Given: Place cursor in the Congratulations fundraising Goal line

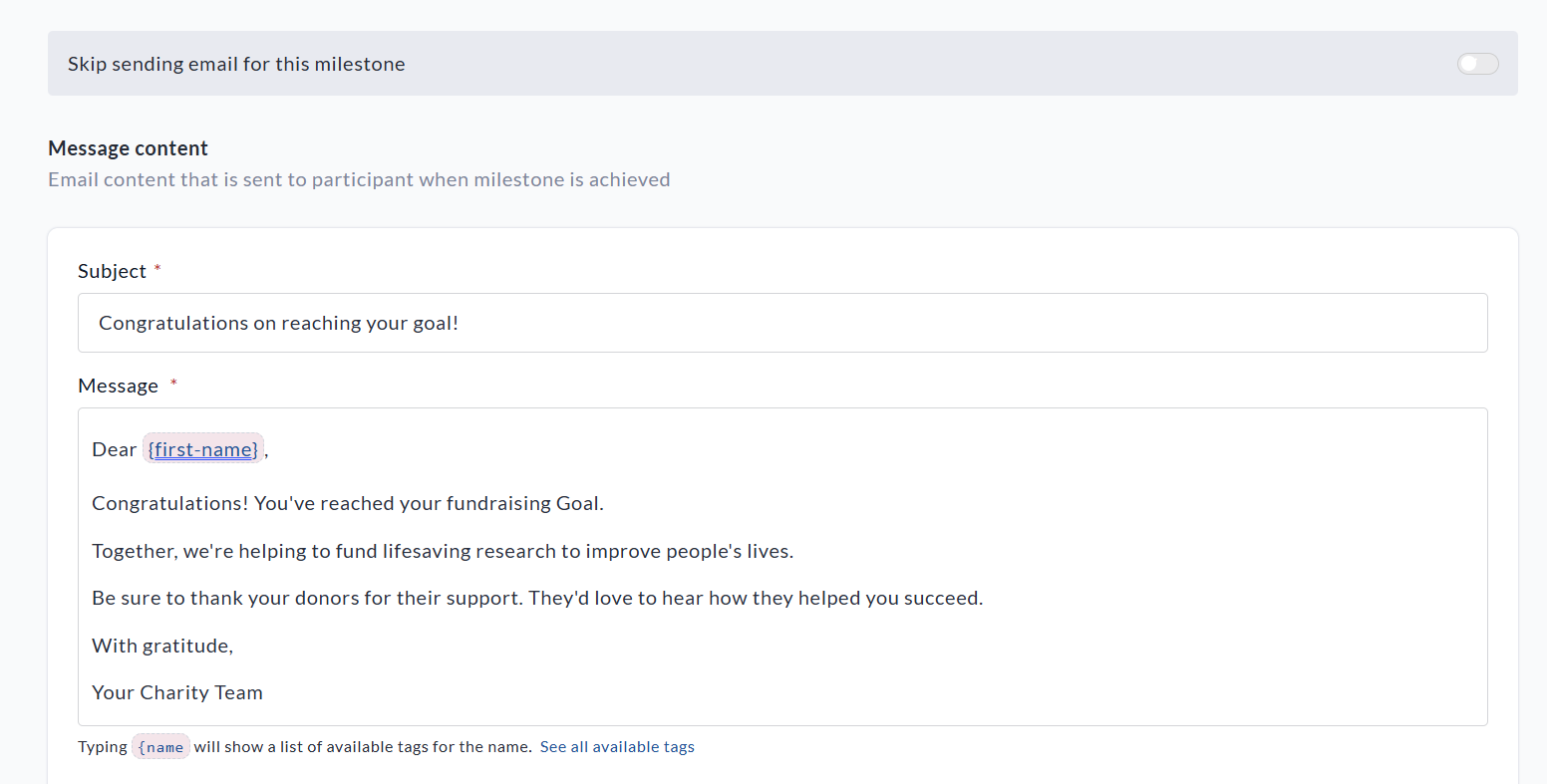Looking at the screenshot, I should [347, 503].
